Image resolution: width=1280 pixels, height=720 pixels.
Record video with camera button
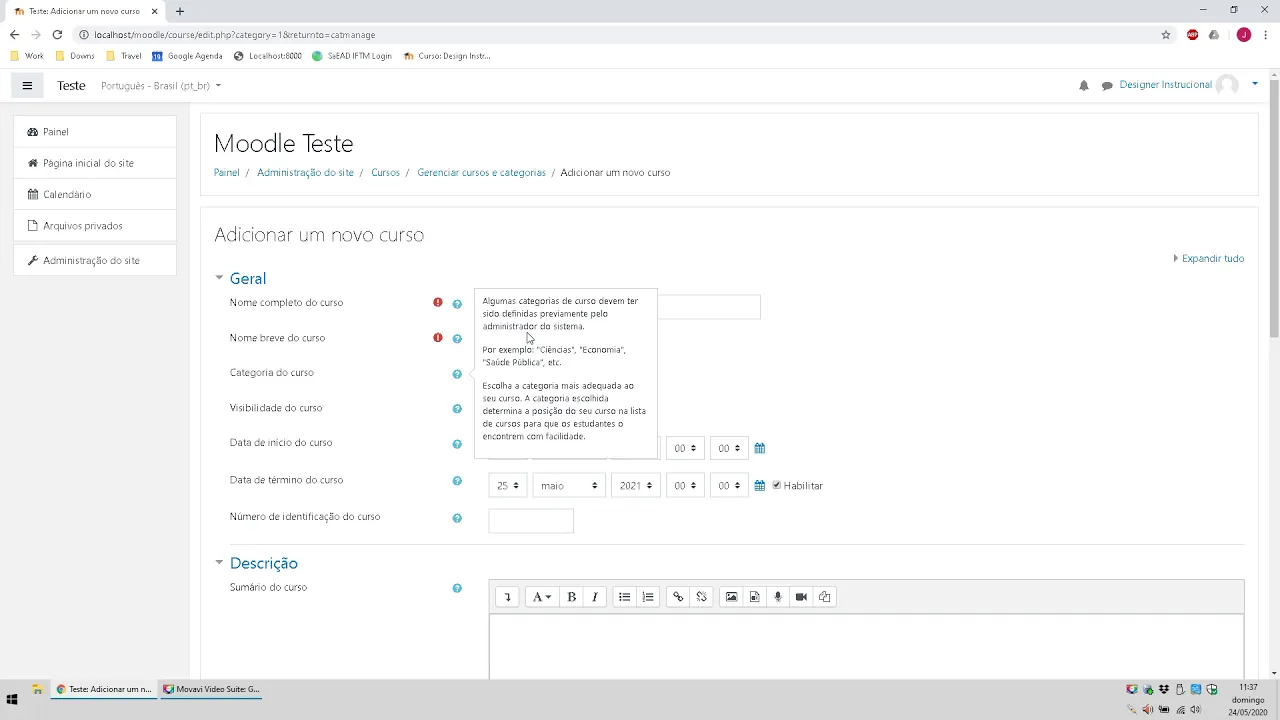801,597
